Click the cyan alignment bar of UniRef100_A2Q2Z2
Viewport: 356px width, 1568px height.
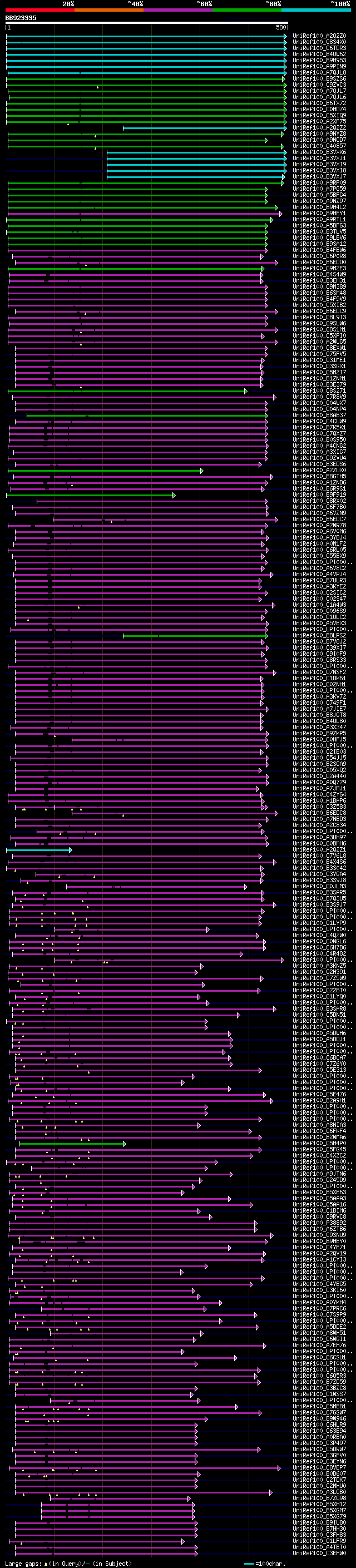(x=205, y=128)
